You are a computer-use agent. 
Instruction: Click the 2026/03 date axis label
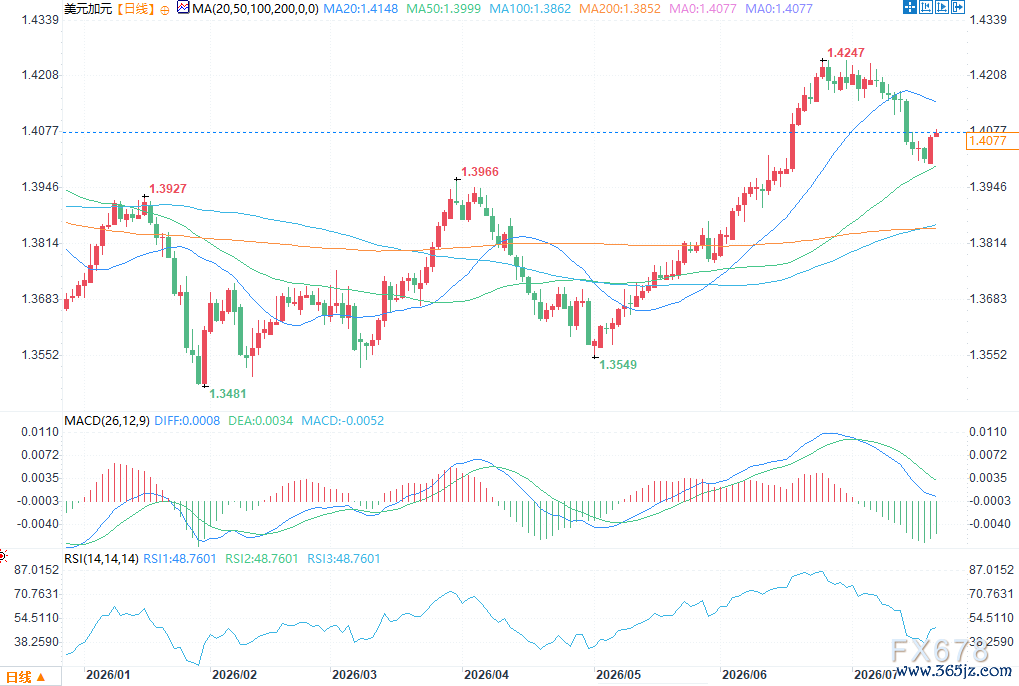[x=354, y=674]
